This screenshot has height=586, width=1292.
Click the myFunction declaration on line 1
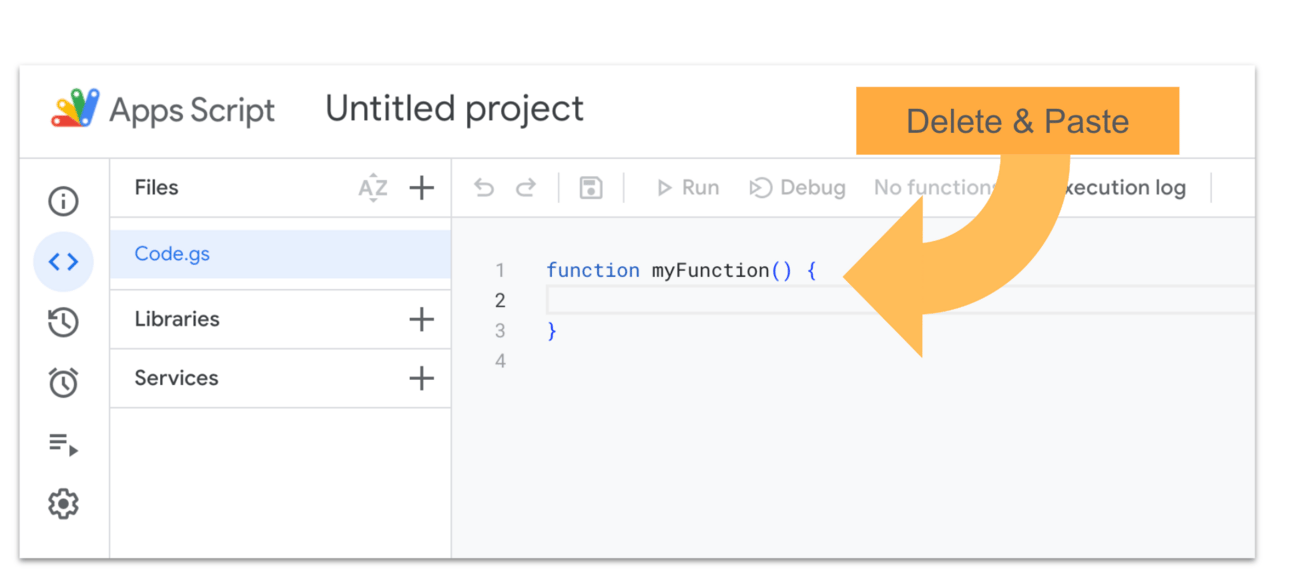click(x=710, y=271)
